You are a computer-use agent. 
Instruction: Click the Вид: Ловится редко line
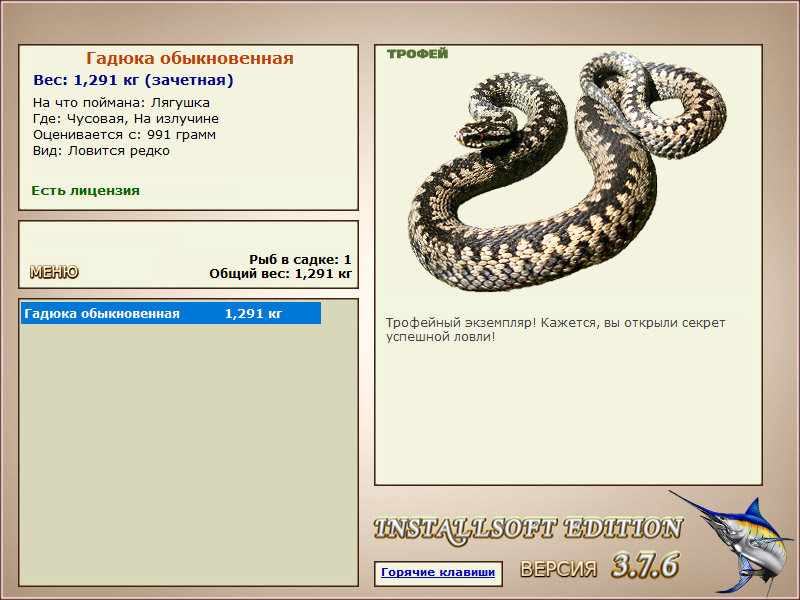(101, 151)
